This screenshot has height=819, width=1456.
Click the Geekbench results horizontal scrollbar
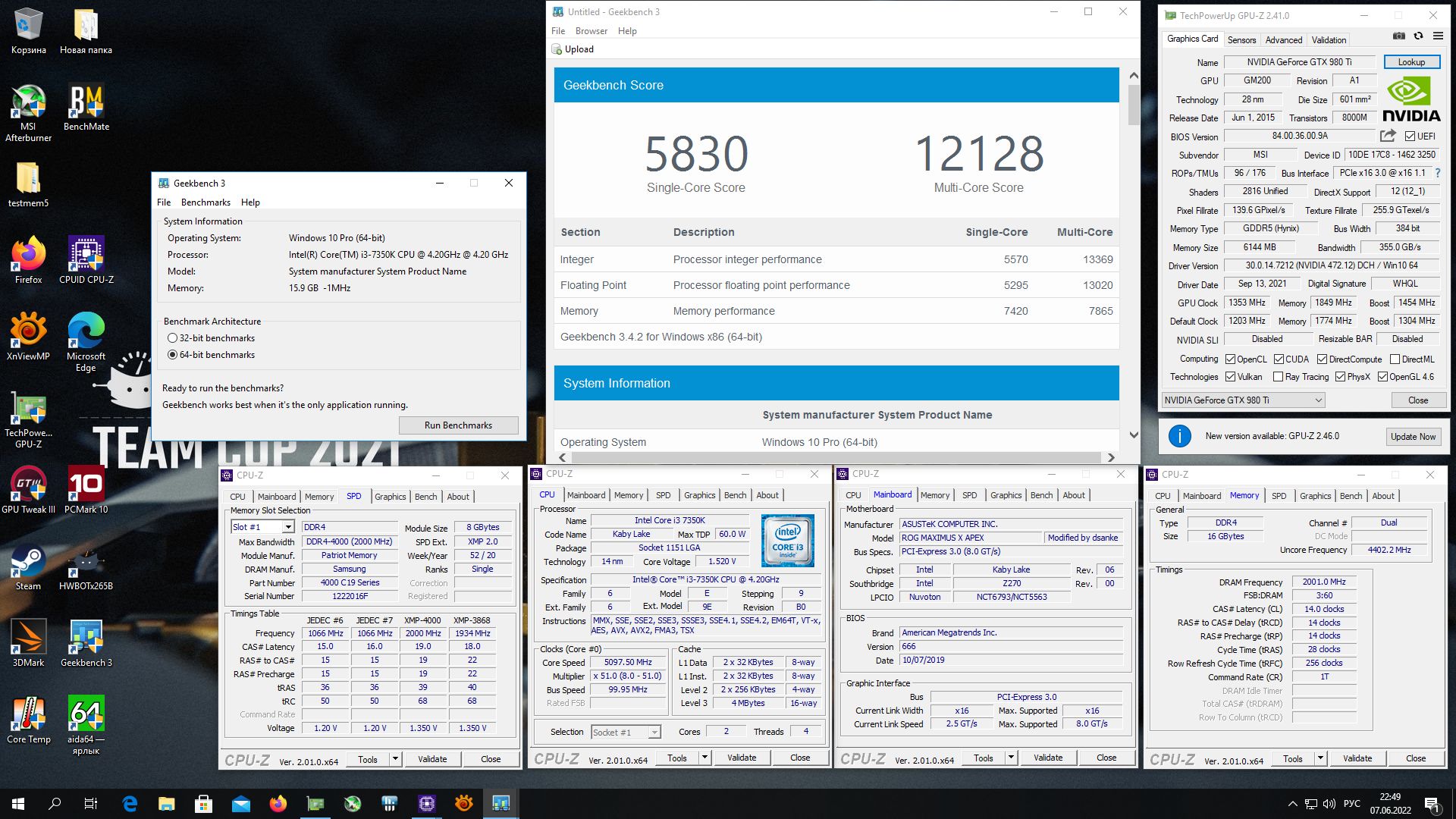coord(836,457)
